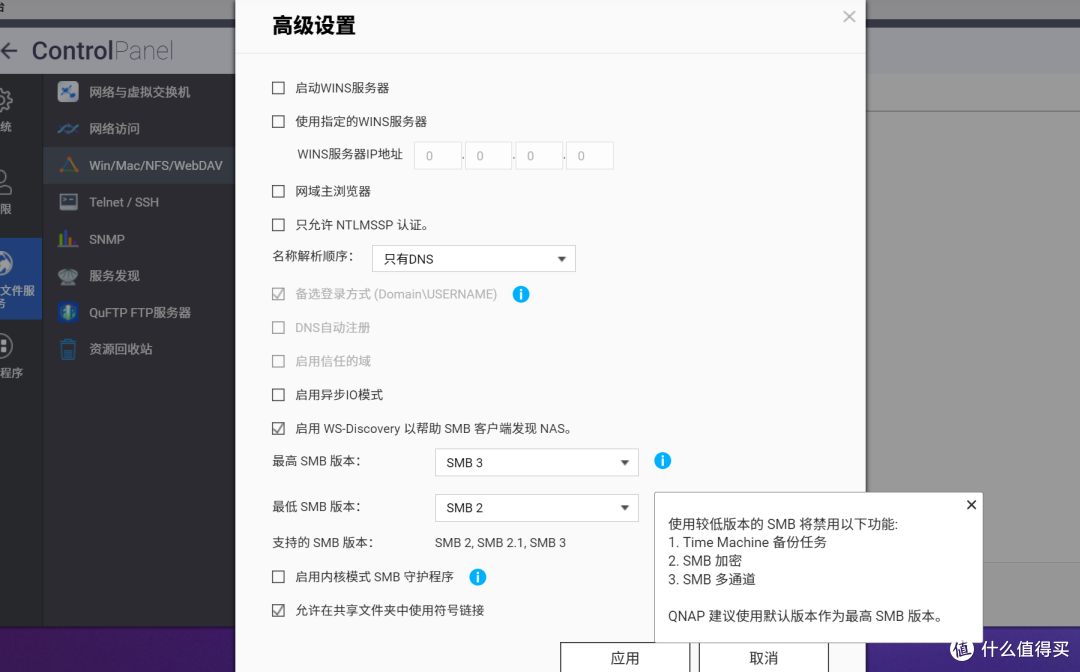Open 最低 SMB 版本 dropdown

(x=537, y=508)
